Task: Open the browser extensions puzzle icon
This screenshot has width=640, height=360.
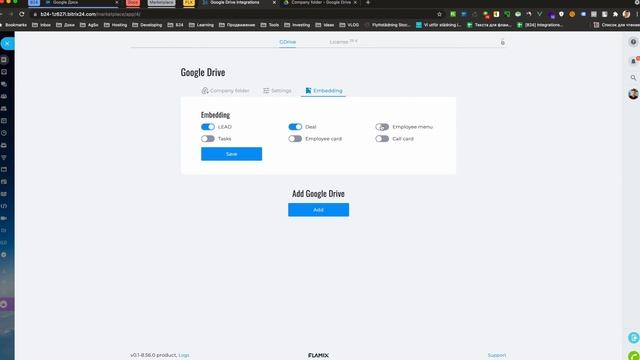Action: pos(616,14)
